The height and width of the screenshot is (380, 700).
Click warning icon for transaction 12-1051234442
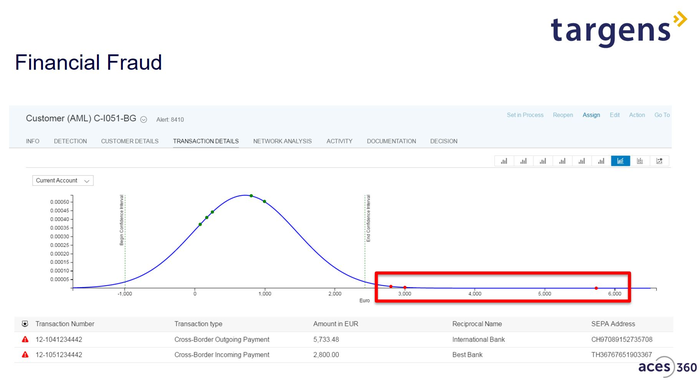(25, 355)
